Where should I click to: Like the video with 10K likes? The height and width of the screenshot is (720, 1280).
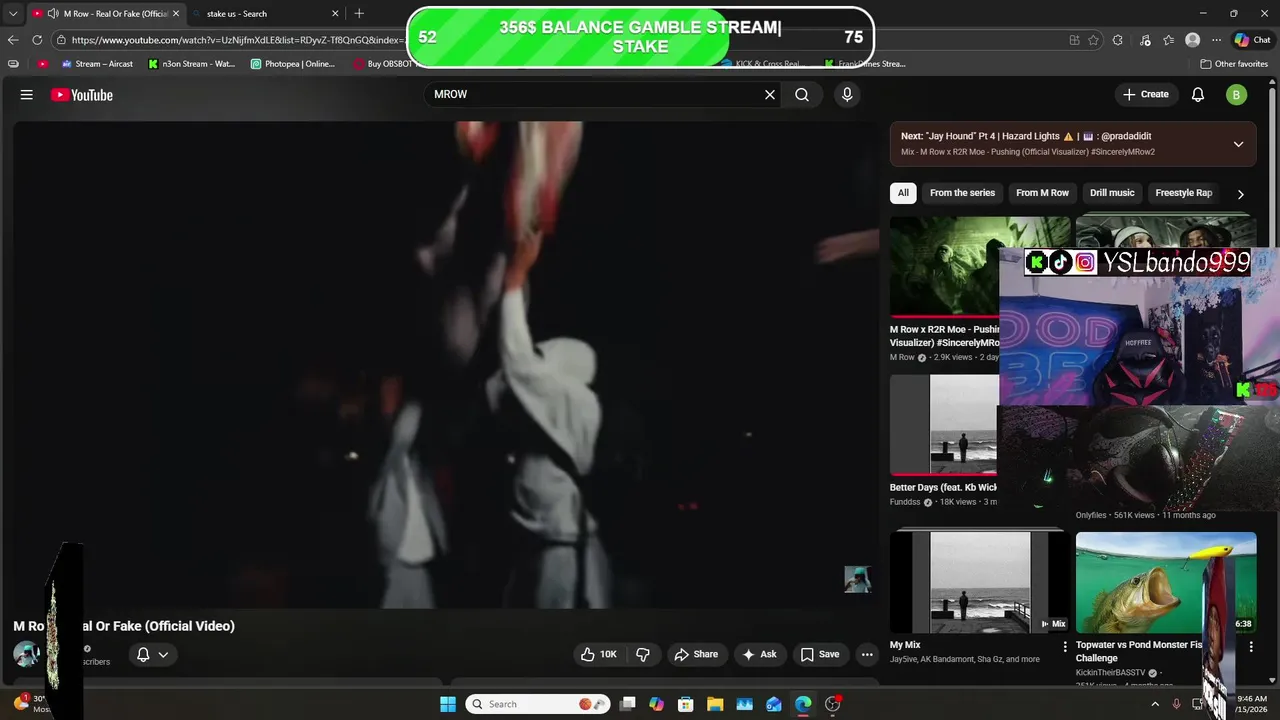599,654
